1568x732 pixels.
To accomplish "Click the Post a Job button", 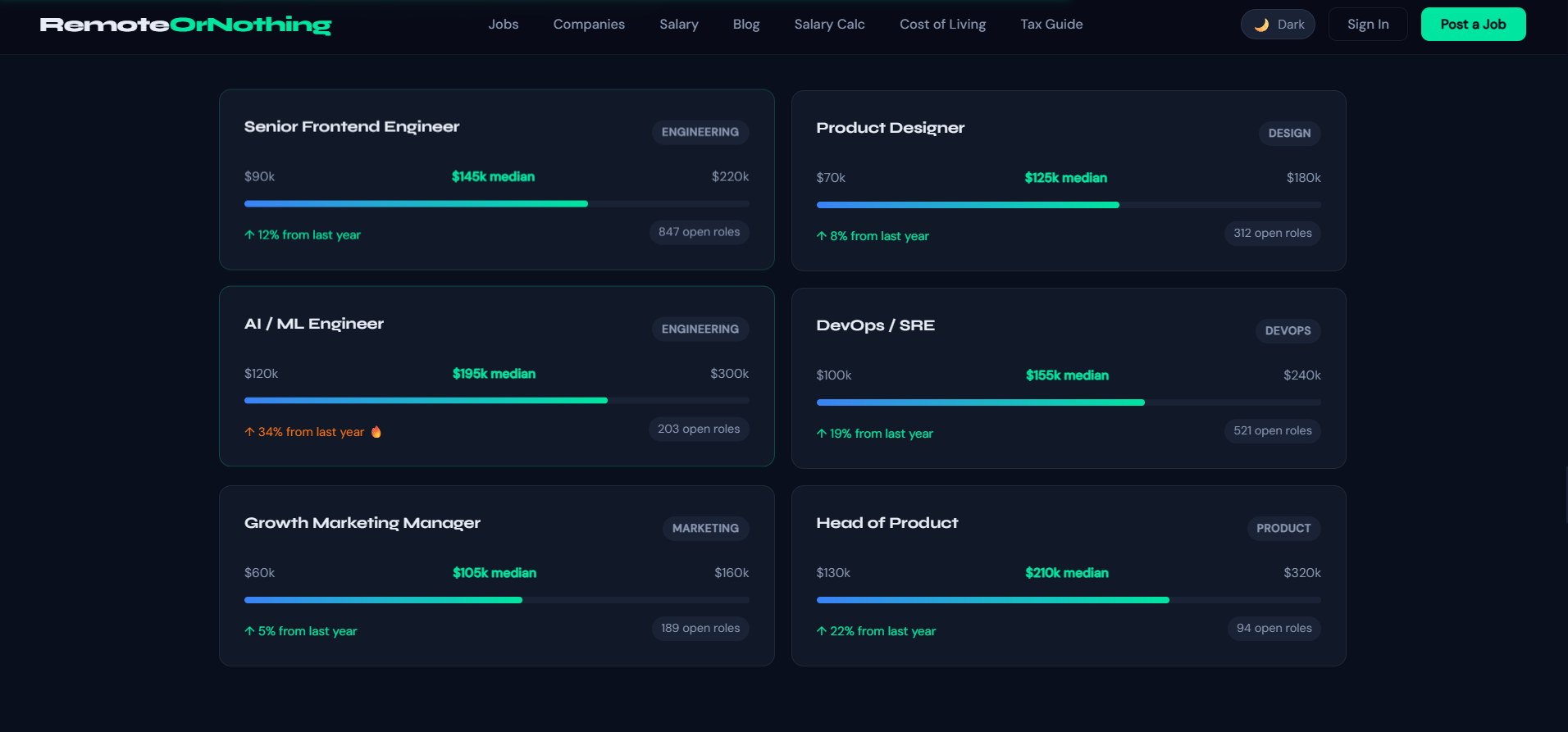I will click(1473, 25).
